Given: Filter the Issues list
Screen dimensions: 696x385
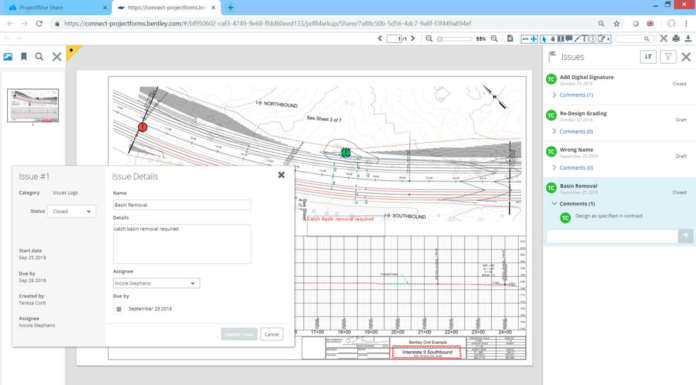Looking at the screenshot, I should click(x=668, y=57).
